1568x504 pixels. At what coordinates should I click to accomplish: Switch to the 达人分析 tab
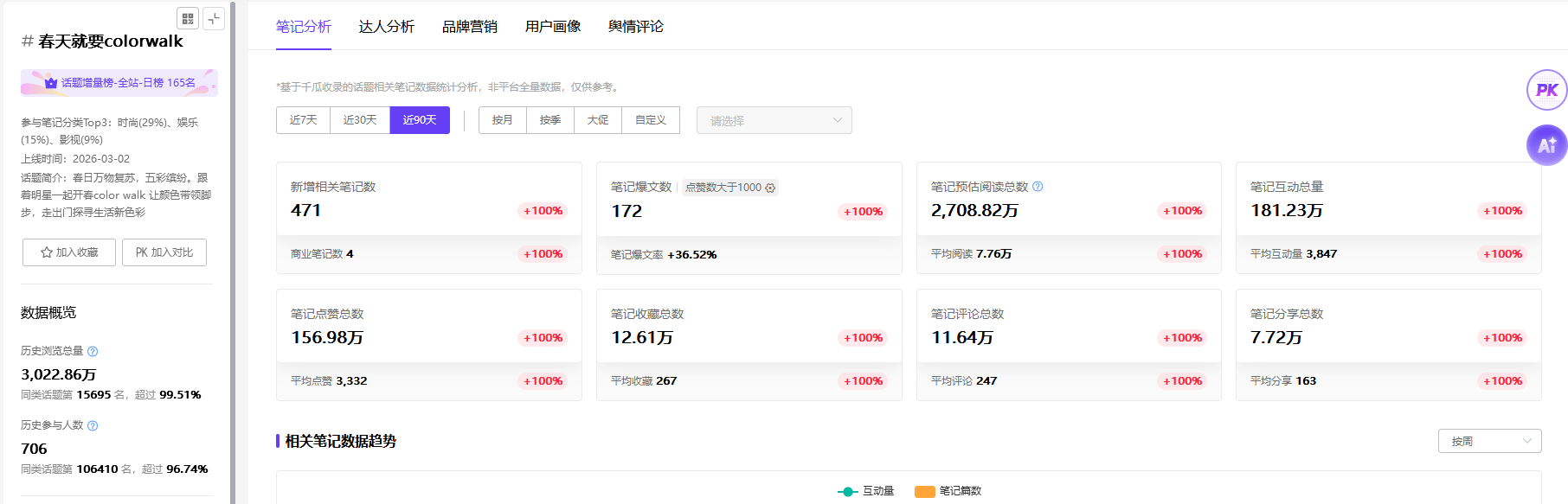click(x=386, y=27)
